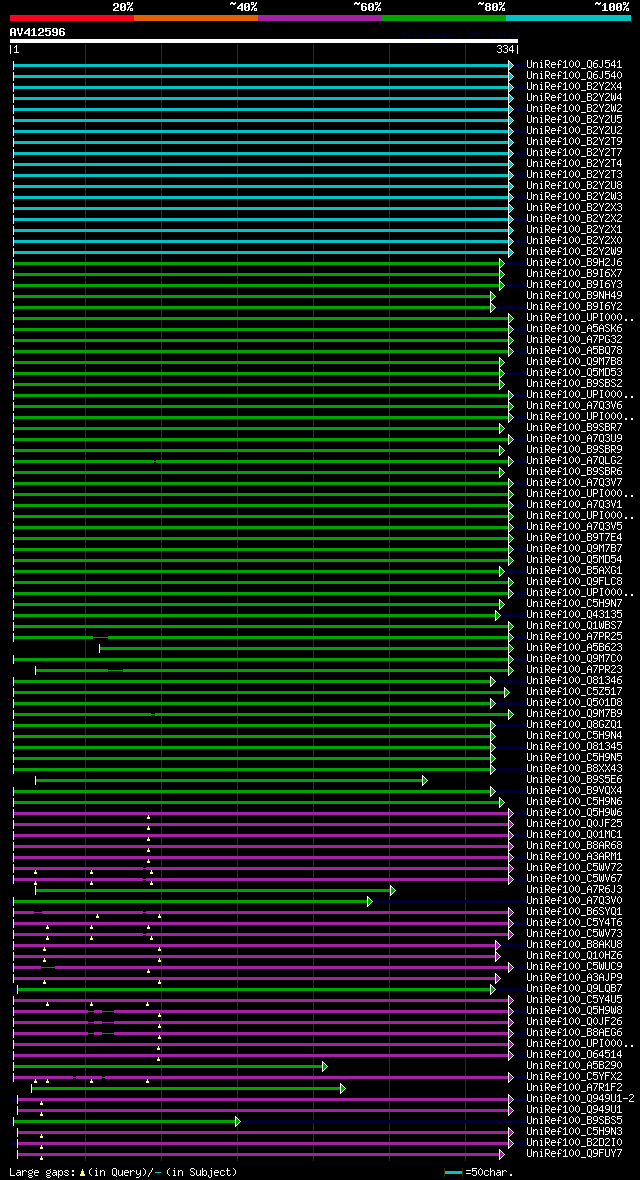Viewport: 640px width, 1180px height.
Task: Click the green arrowhead ending the A7Q3V0 bar
Action: (370, 902)
